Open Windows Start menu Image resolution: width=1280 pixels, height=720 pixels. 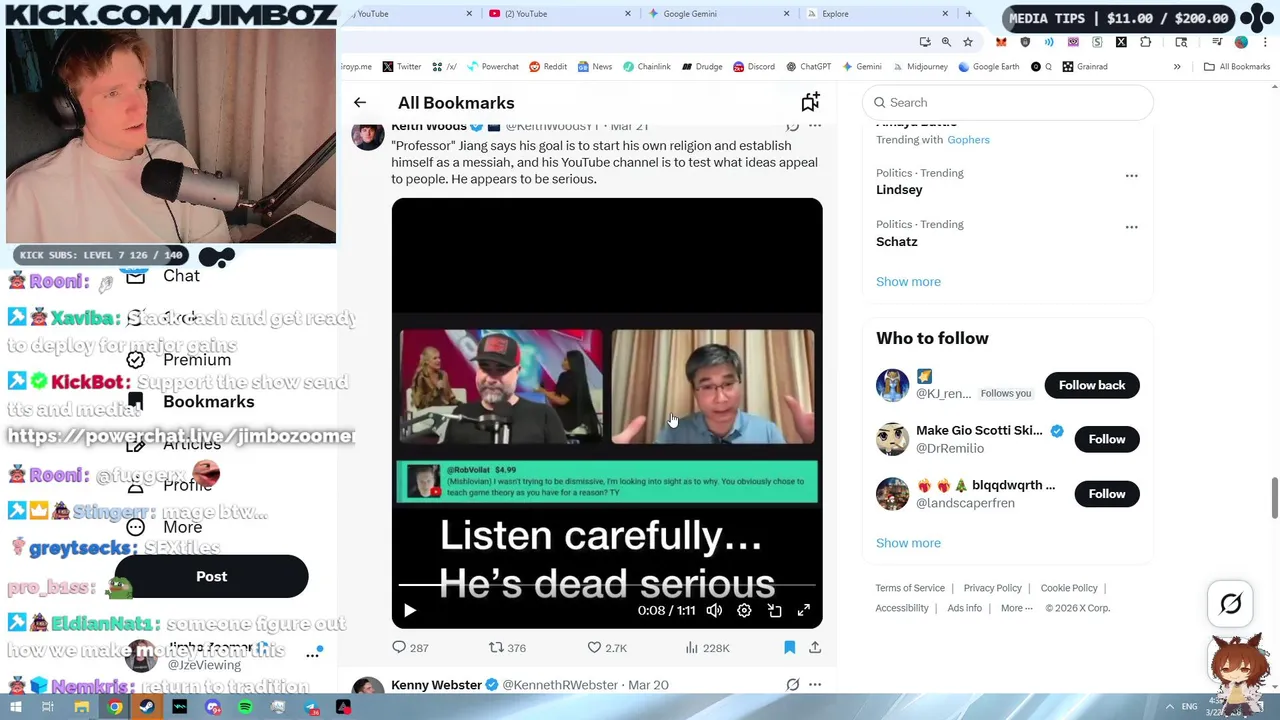click(x=15, y=707)
